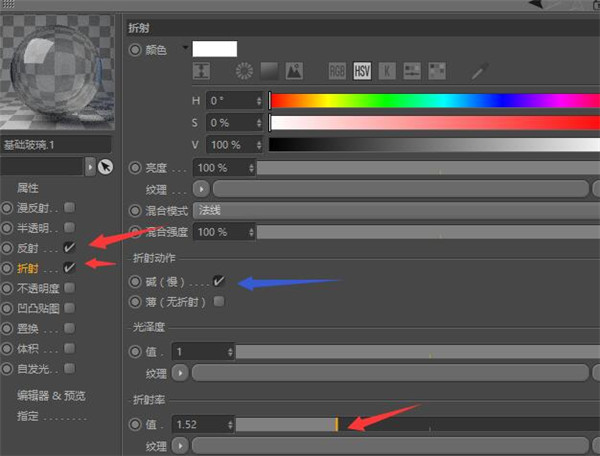Expand the 颜色 color section triangle
600x456 pixels.
click(x=184, y=48)
